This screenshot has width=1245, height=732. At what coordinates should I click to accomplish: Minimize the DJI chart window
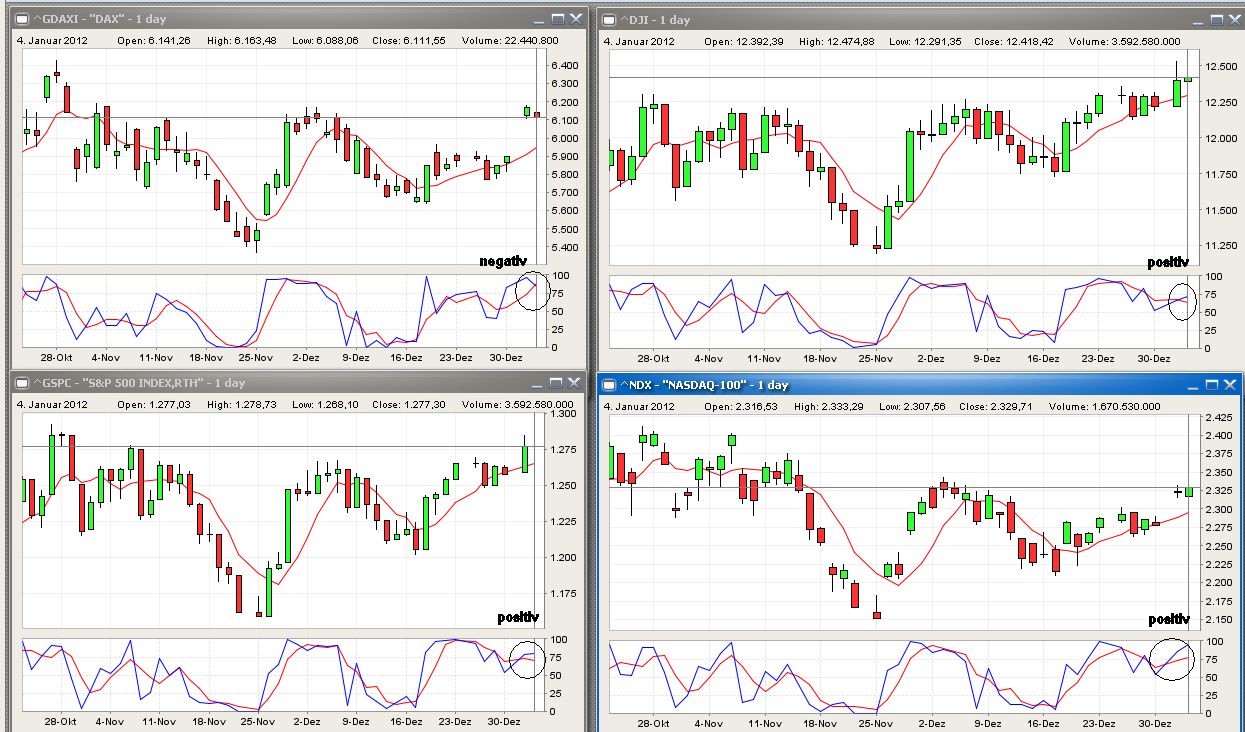coord(1199,19)
